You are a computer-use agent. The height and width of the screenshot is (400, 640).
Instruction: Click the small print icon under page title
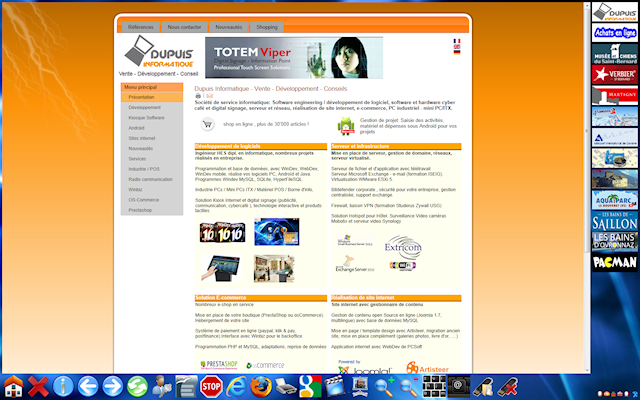click(198, 96)
